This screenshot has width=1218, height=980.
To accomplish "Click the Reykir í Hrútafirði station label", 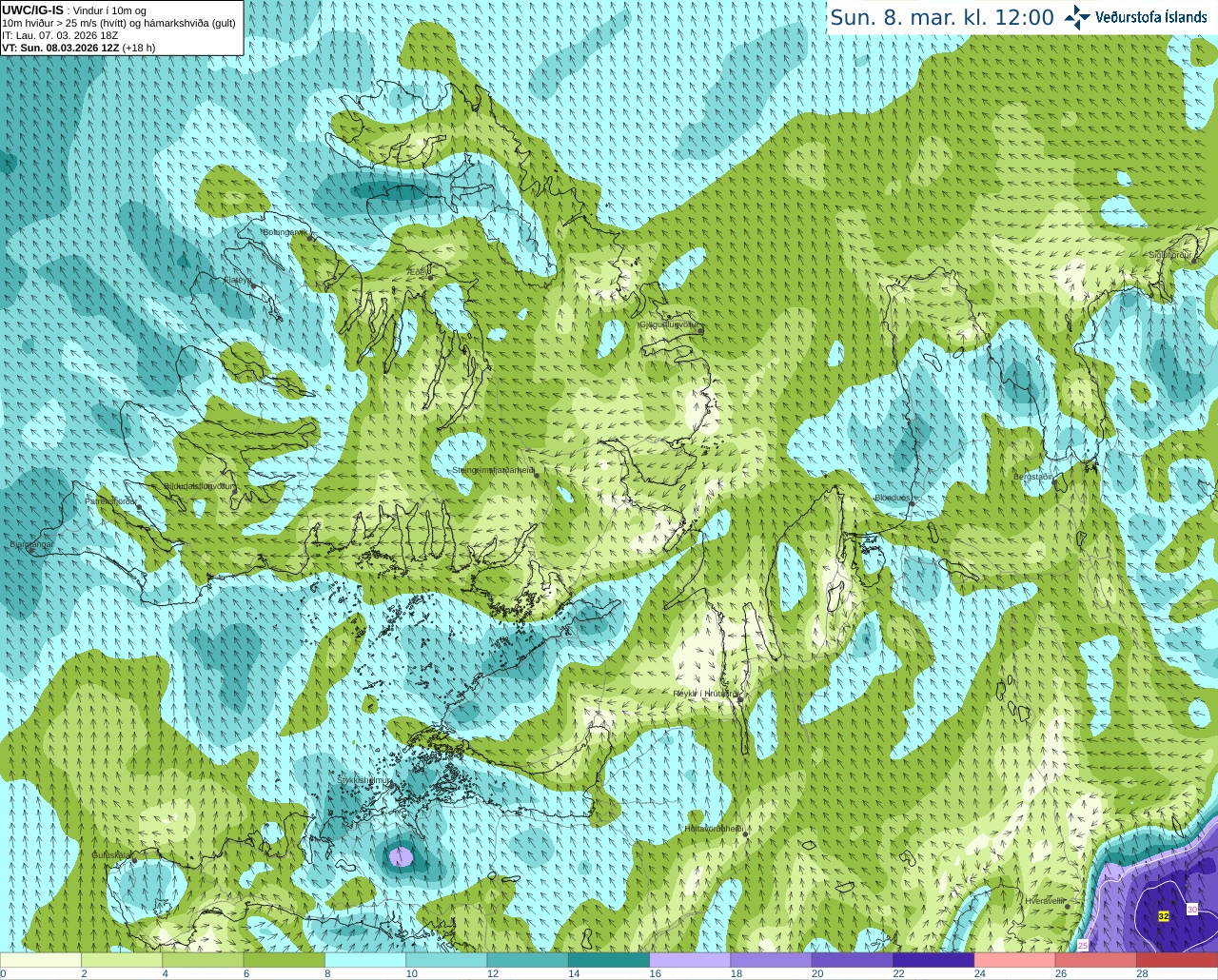I will pos(707,694).
